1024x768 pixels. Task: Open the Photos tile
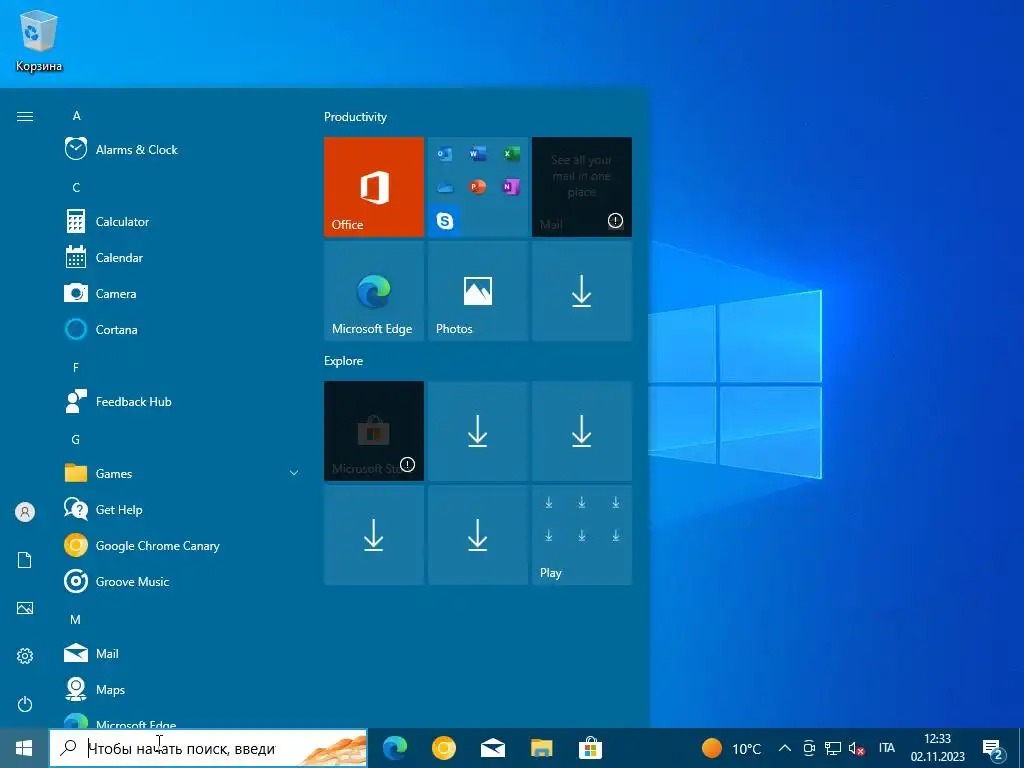tap(478, 291)
